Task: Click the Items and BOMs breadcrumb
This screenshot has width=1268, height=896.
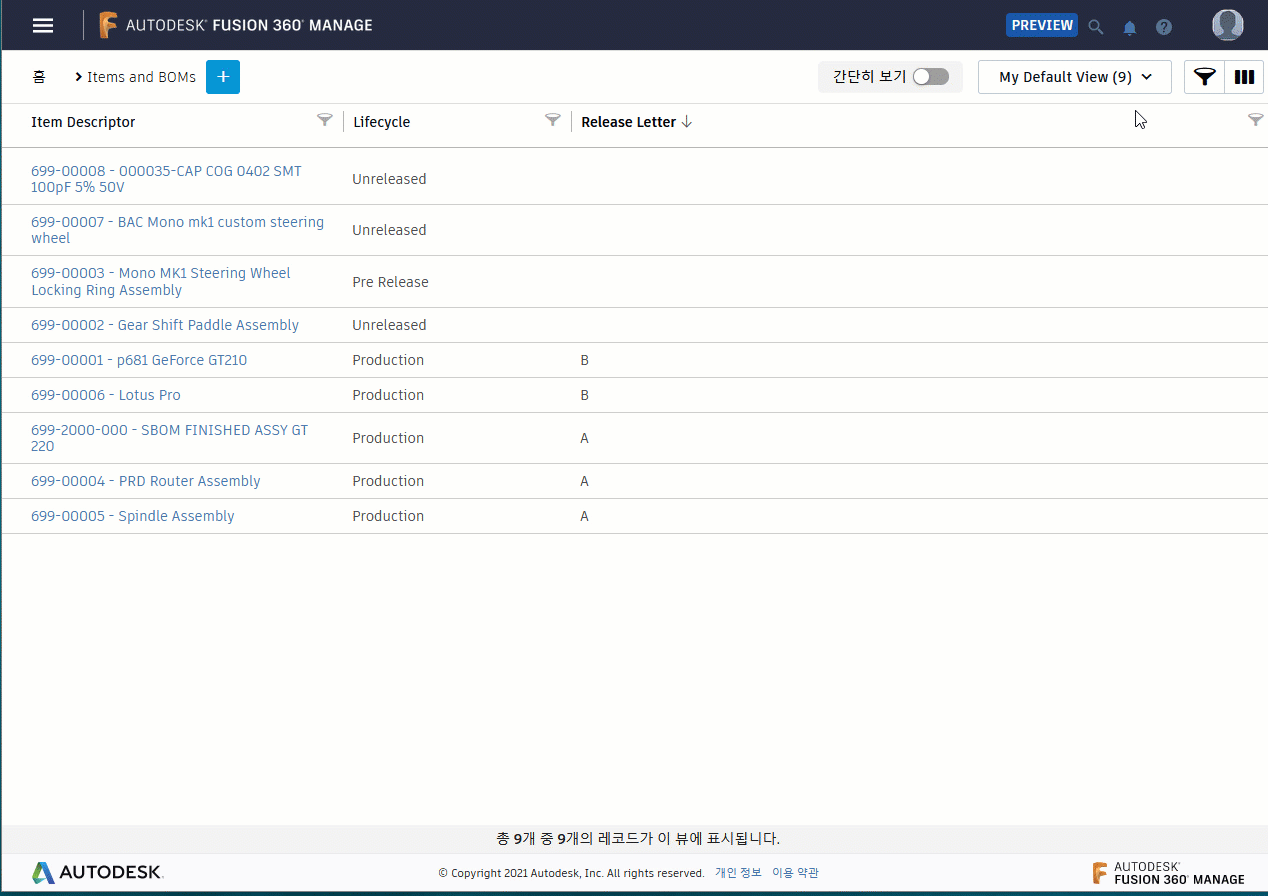Action: point(141,77)
